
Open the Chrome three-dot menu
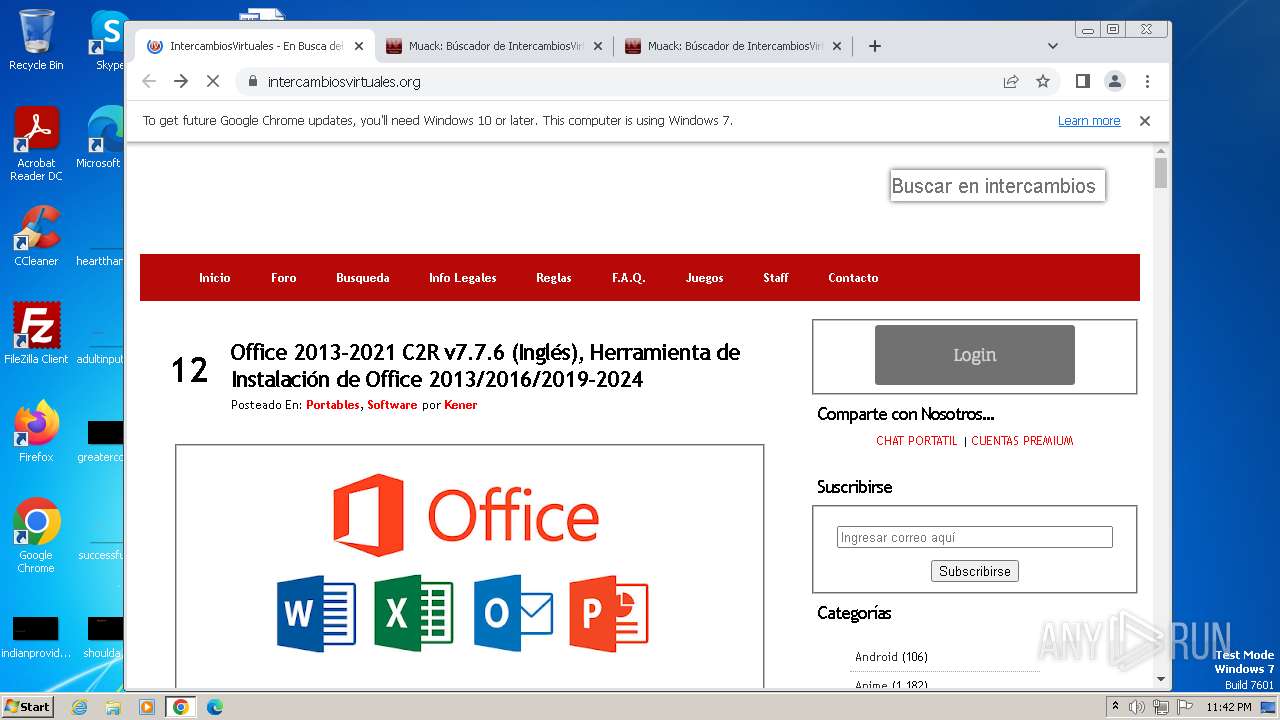click(1147, 81)
